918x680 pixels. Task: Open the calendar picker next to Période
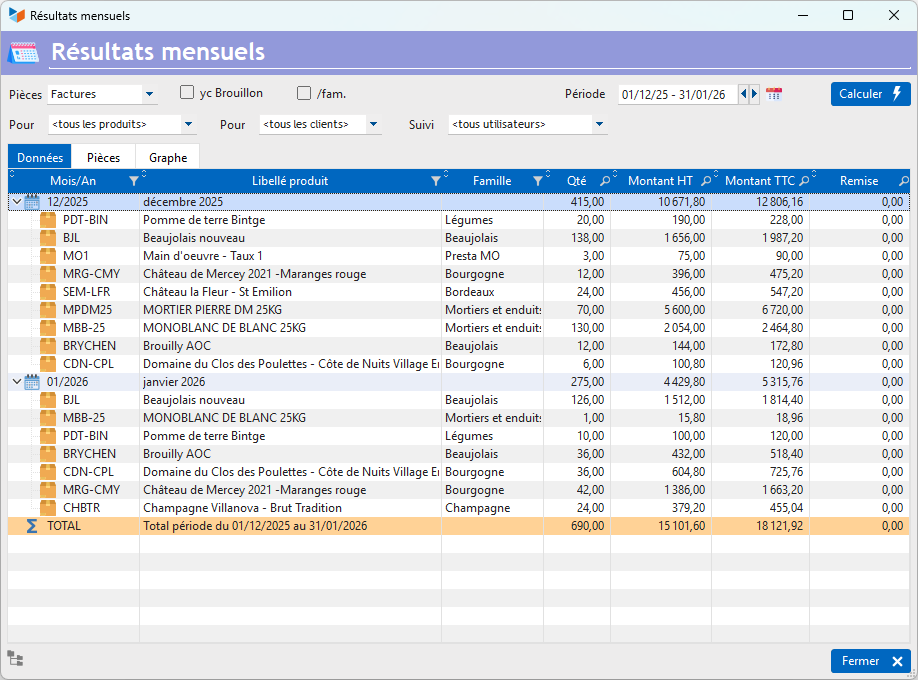click(x=774, y=94)
